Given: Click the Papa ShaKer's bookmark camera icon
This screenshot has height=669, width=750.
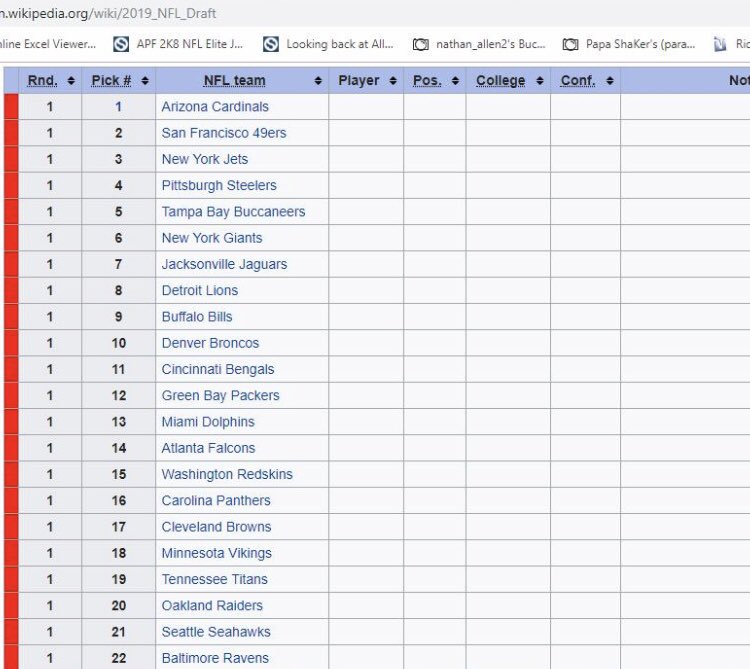Looking at the screenshot, I should tap(571, 44).
